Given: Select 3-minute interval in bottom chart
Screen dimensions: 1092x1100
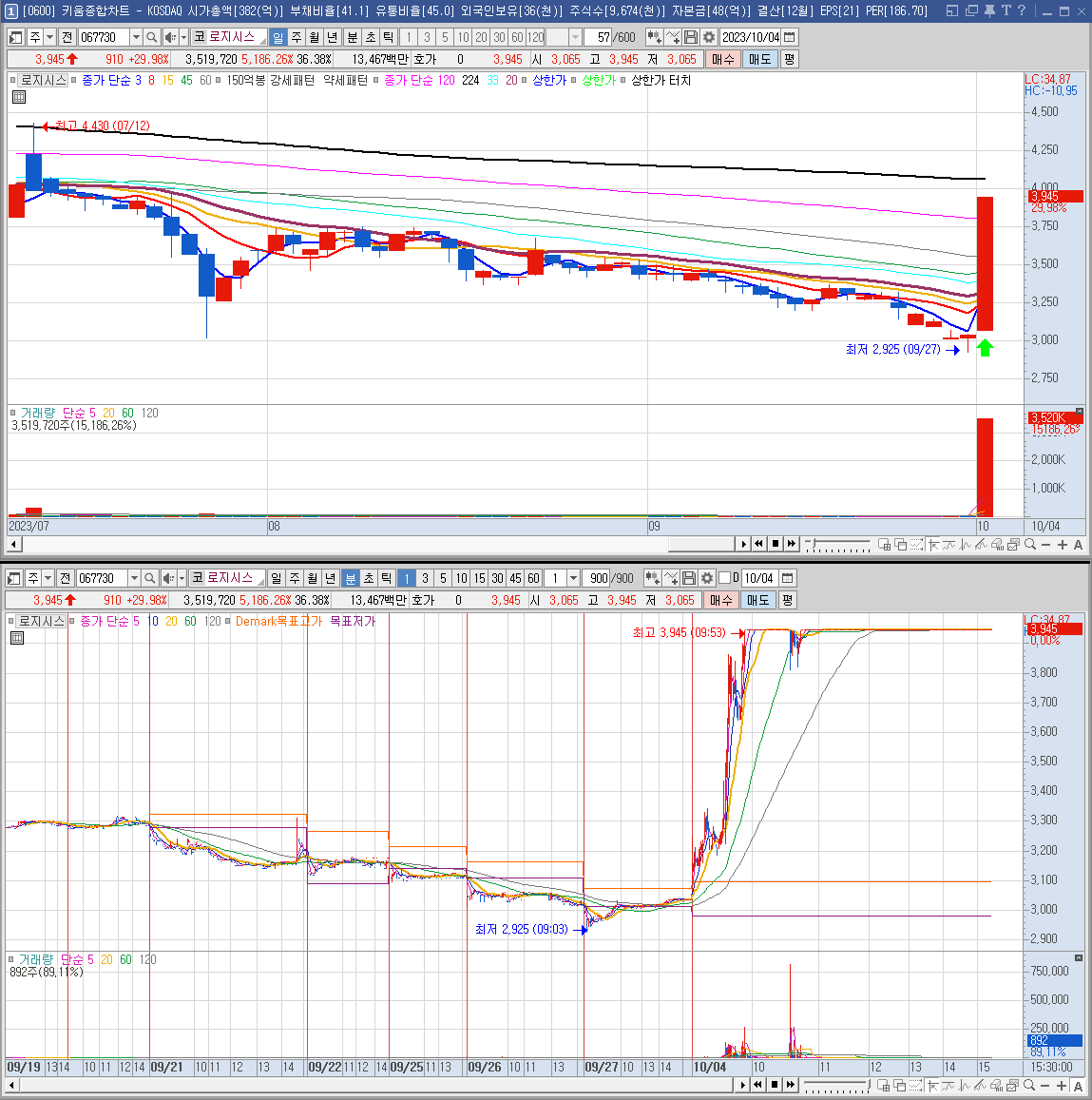Looking at the screenshot, I should [x=425, y=578].
